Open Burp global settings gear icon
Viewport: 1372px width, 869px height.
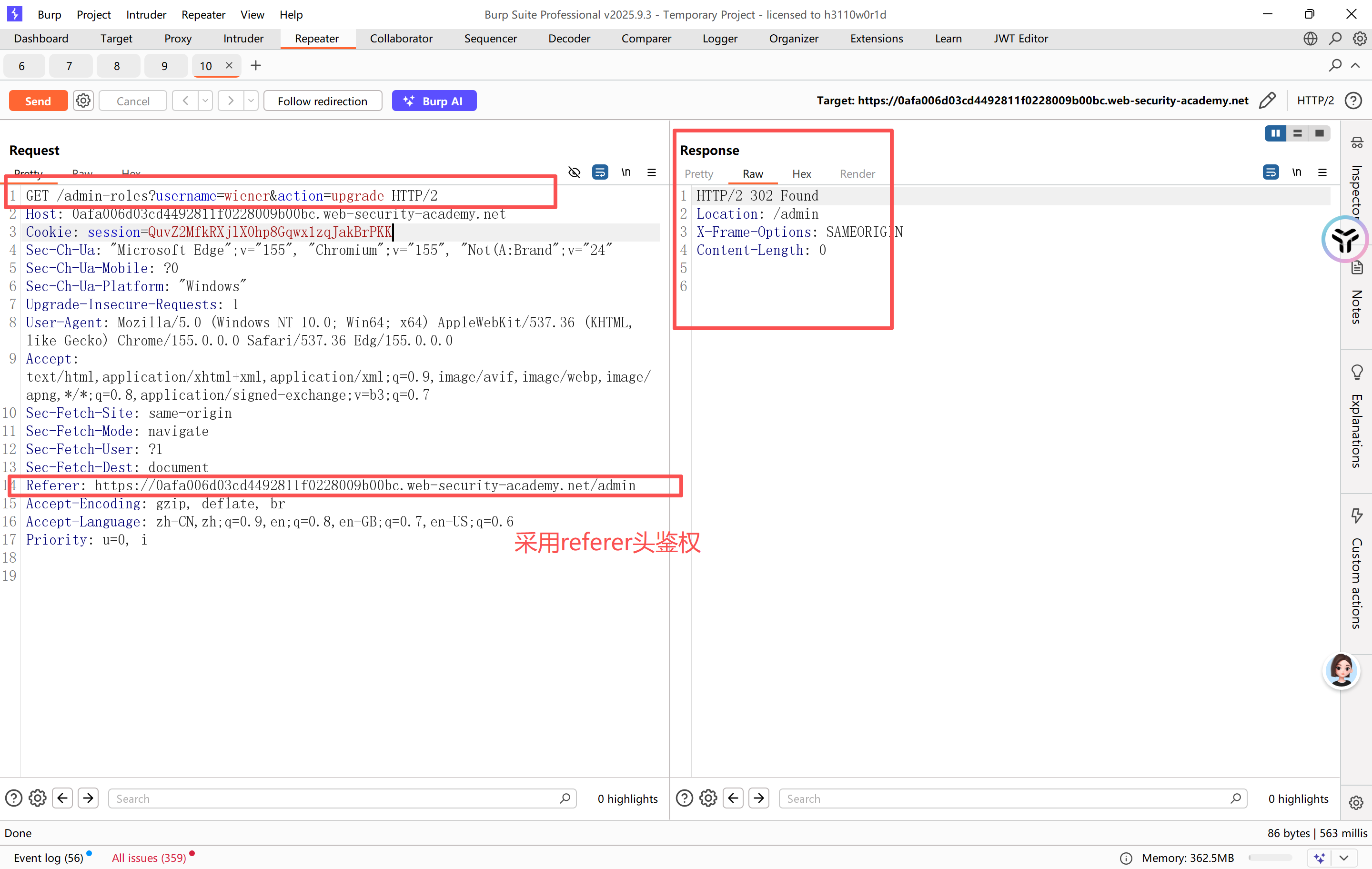[1360, 38]
